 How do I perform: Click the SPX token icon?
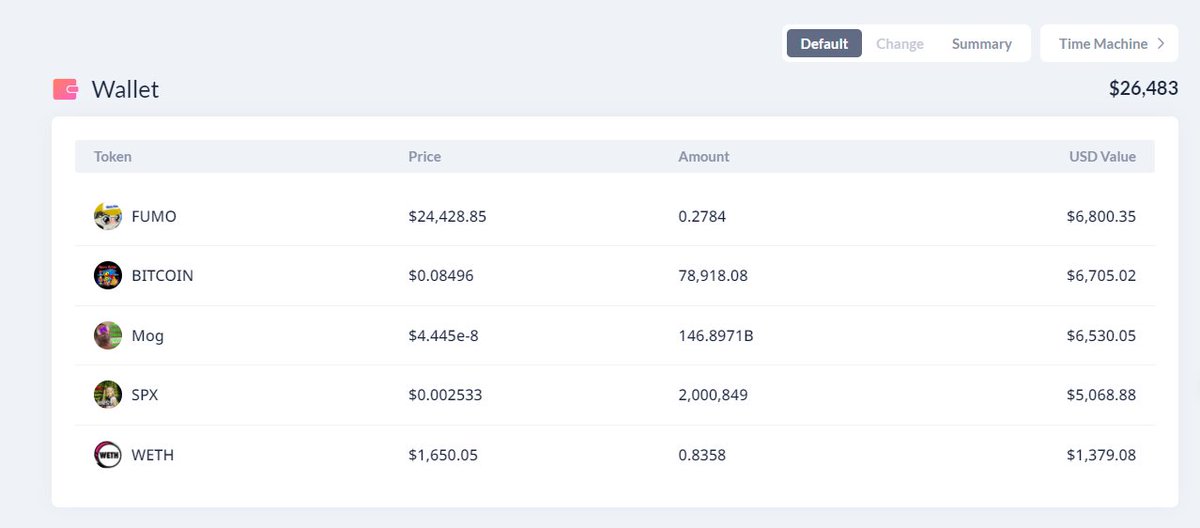tap(108, 395)
